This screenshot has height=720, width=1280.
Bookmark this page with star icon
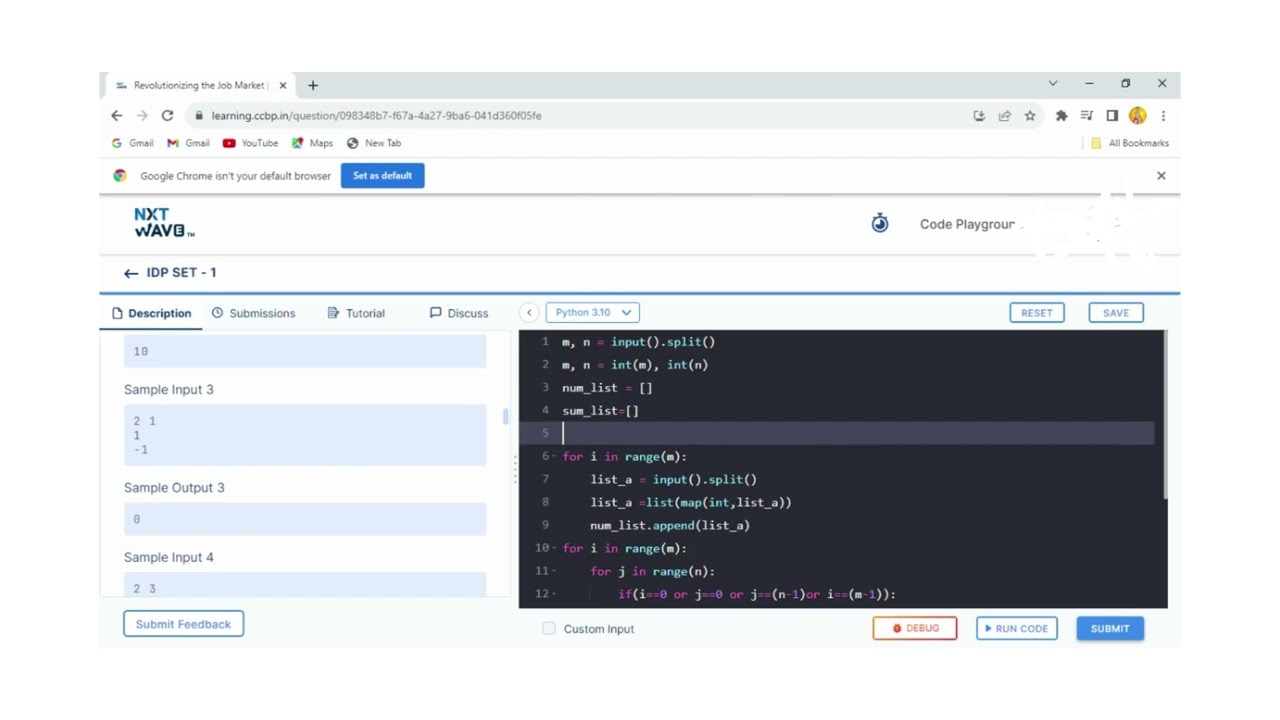1030,116
